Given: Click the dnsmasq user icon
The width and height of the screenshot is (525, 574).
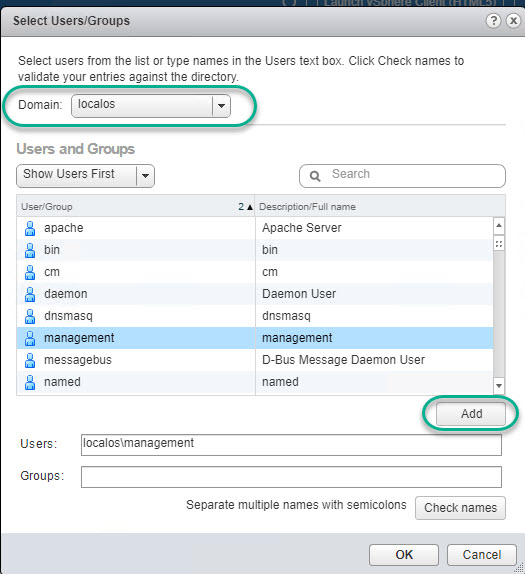Looking at the screenshot, I should pos(30,316).
